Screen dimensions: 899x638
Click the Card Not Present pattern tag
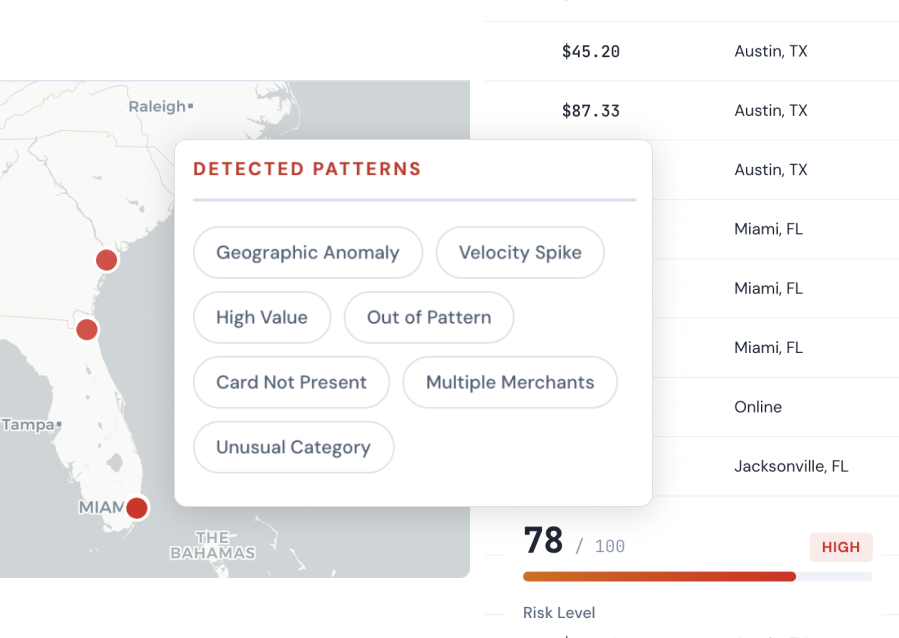290,382
